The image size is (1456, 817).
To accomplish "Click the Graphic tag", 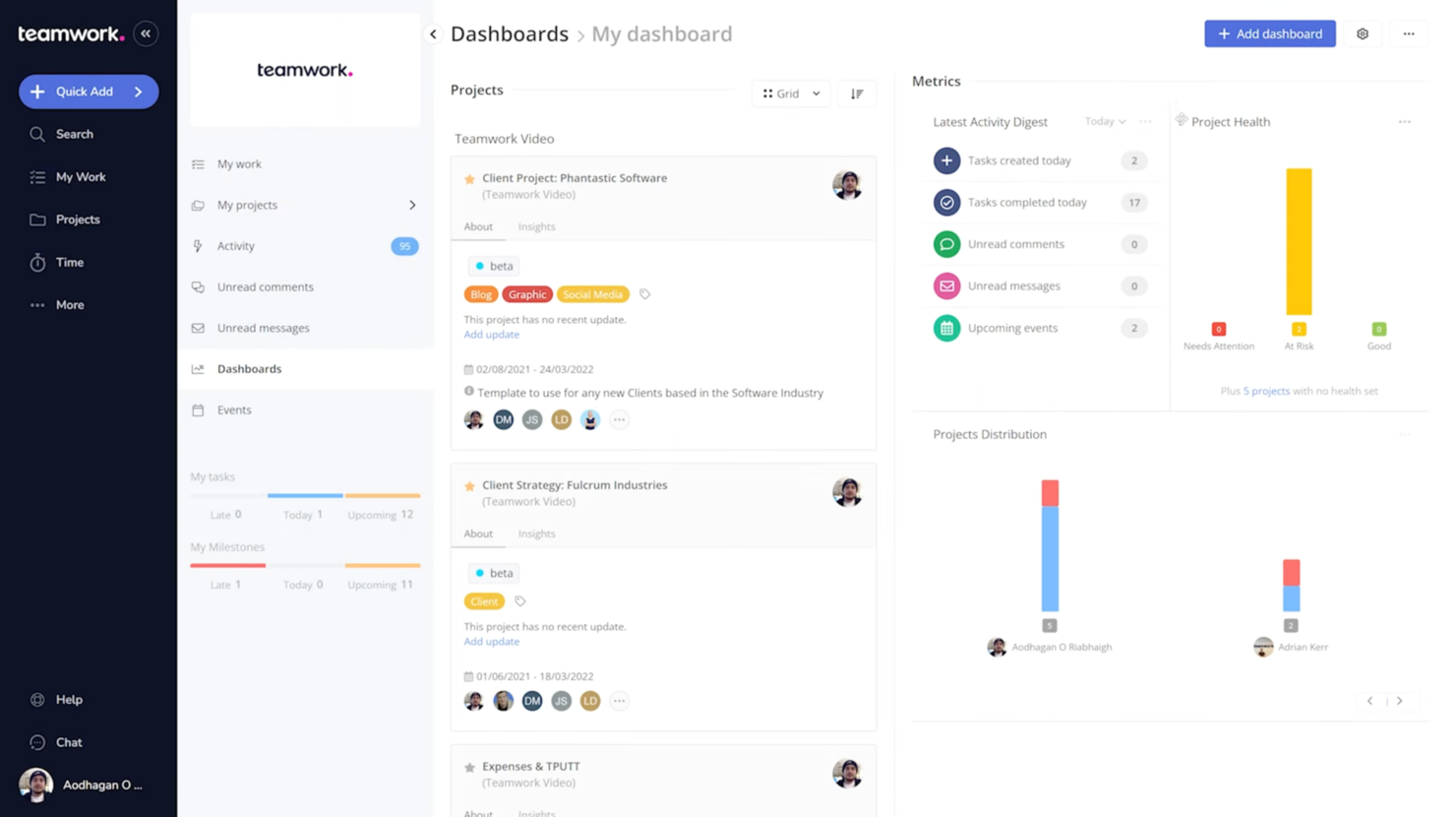I will coord(527,294).
